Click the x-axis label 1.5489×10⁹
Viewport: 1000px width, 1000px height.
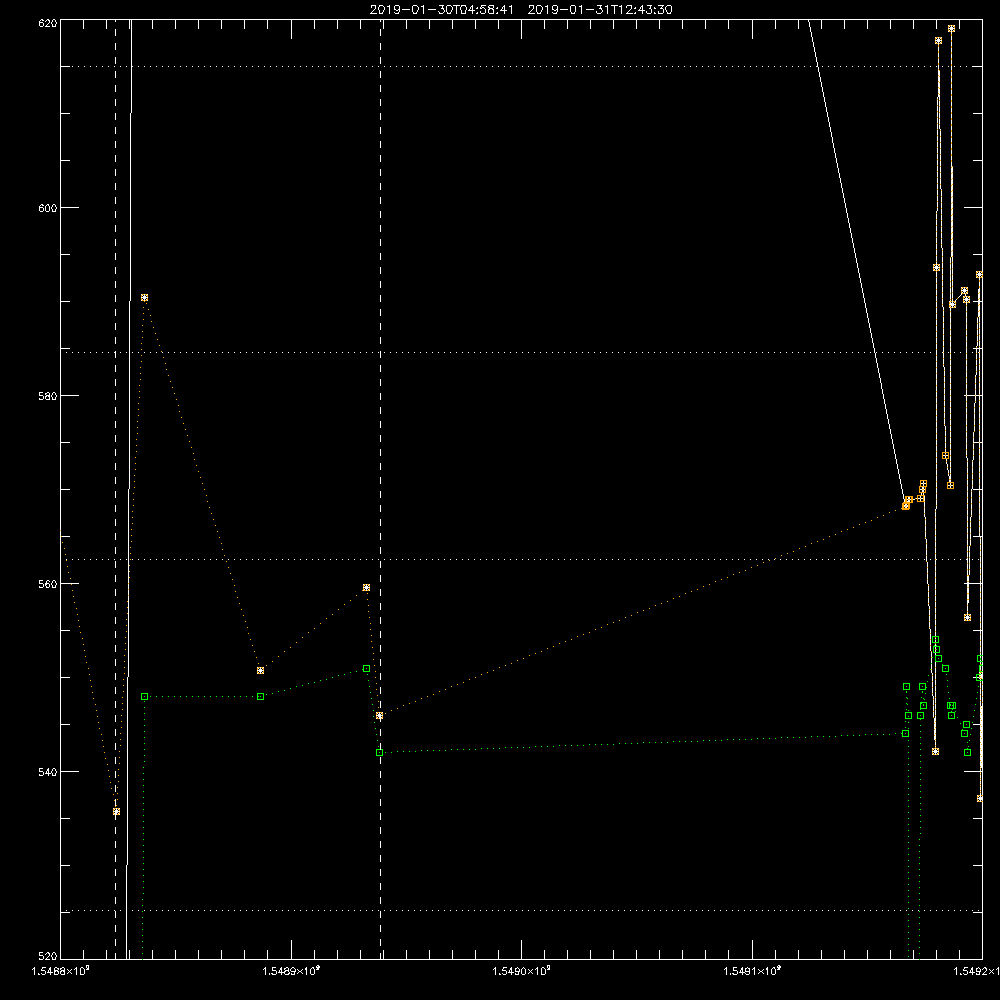click(291, 971)
